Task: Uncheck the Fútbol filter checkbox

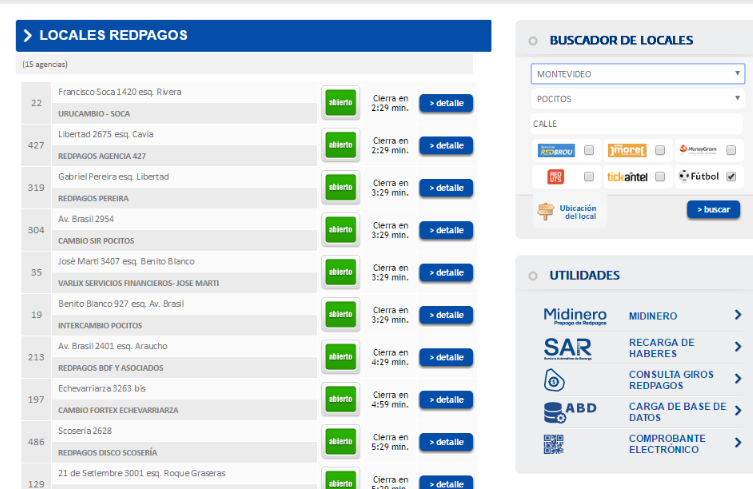Action: 731,177
